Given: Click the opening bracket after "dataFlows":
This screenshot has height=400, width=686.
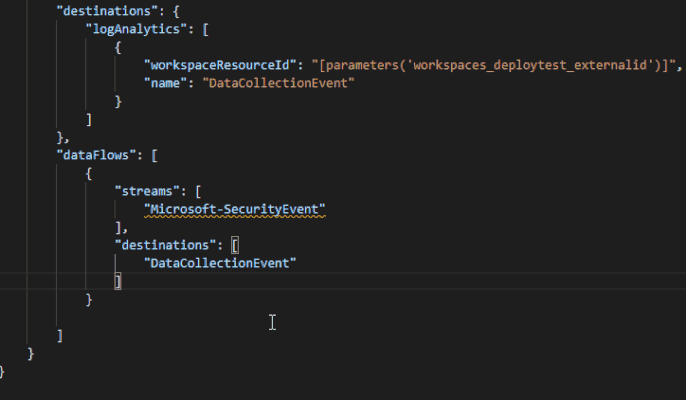Looking at the screenshot, I should click(x=154, y=155).
